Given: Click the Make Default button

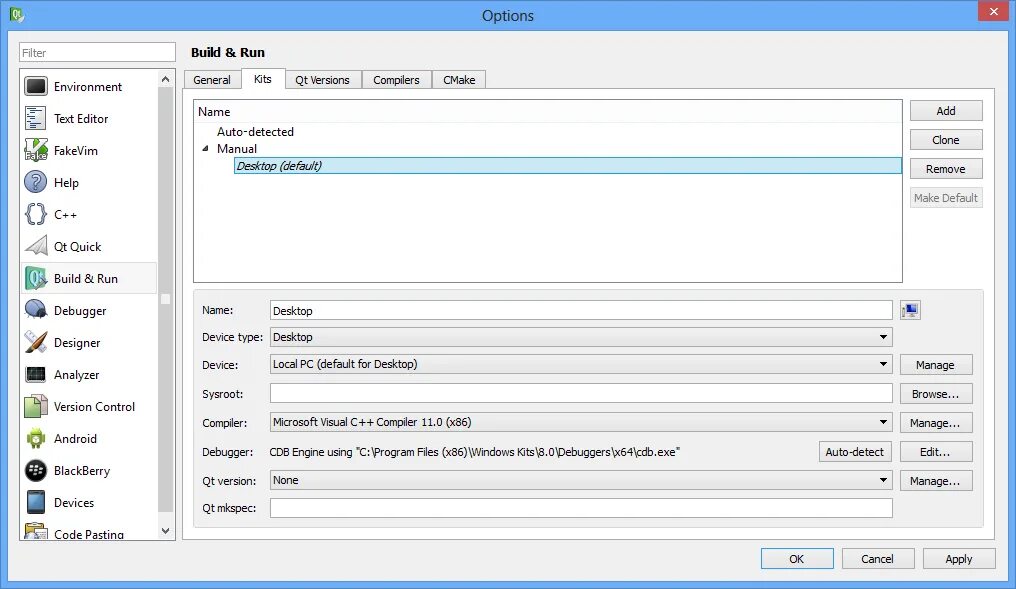Looking at the screenshot, I should [x=946, y=198].
